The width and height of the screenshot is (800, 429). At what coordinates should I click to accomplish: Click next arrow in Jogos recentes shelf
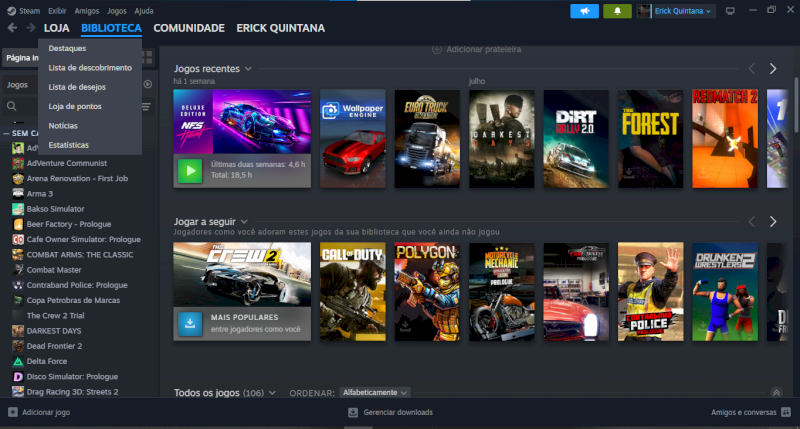(773, 68)
